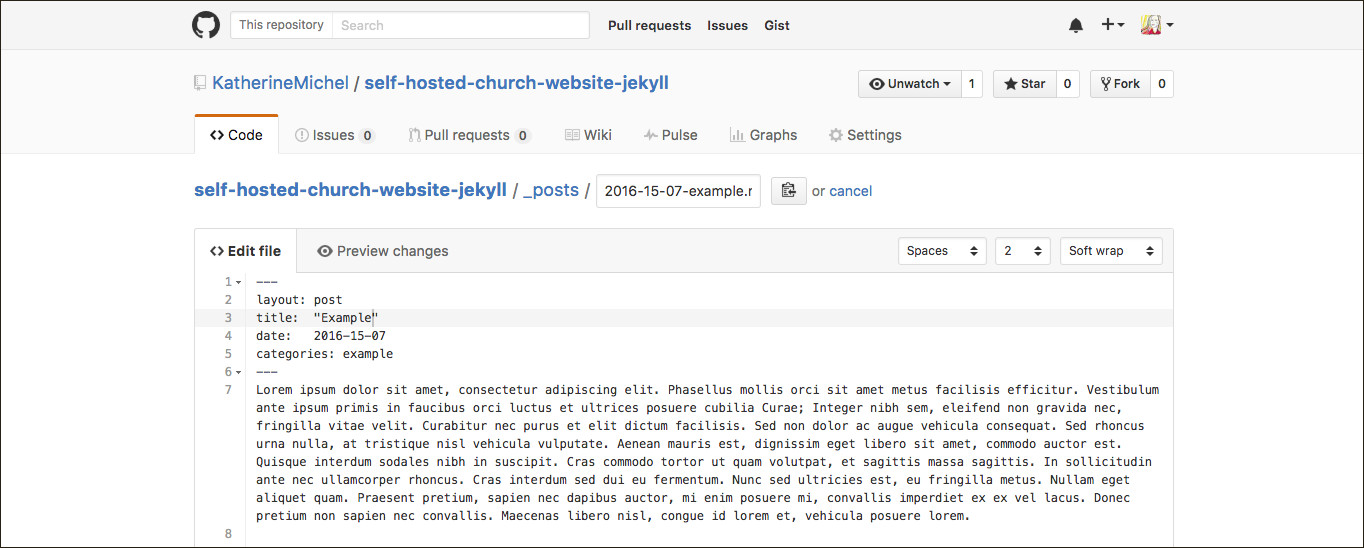
Task: Go to the Wiki tab
Action: click(x=588, y=135)
